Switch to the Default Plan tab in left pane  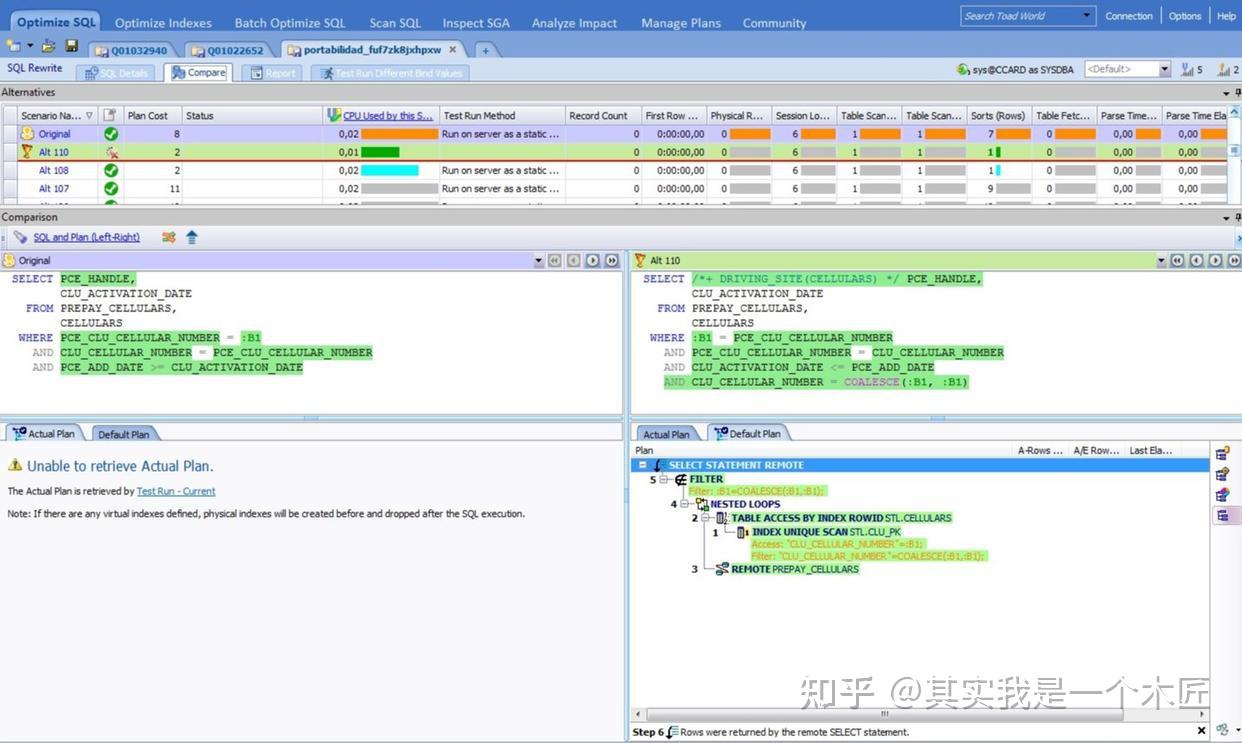125,433
